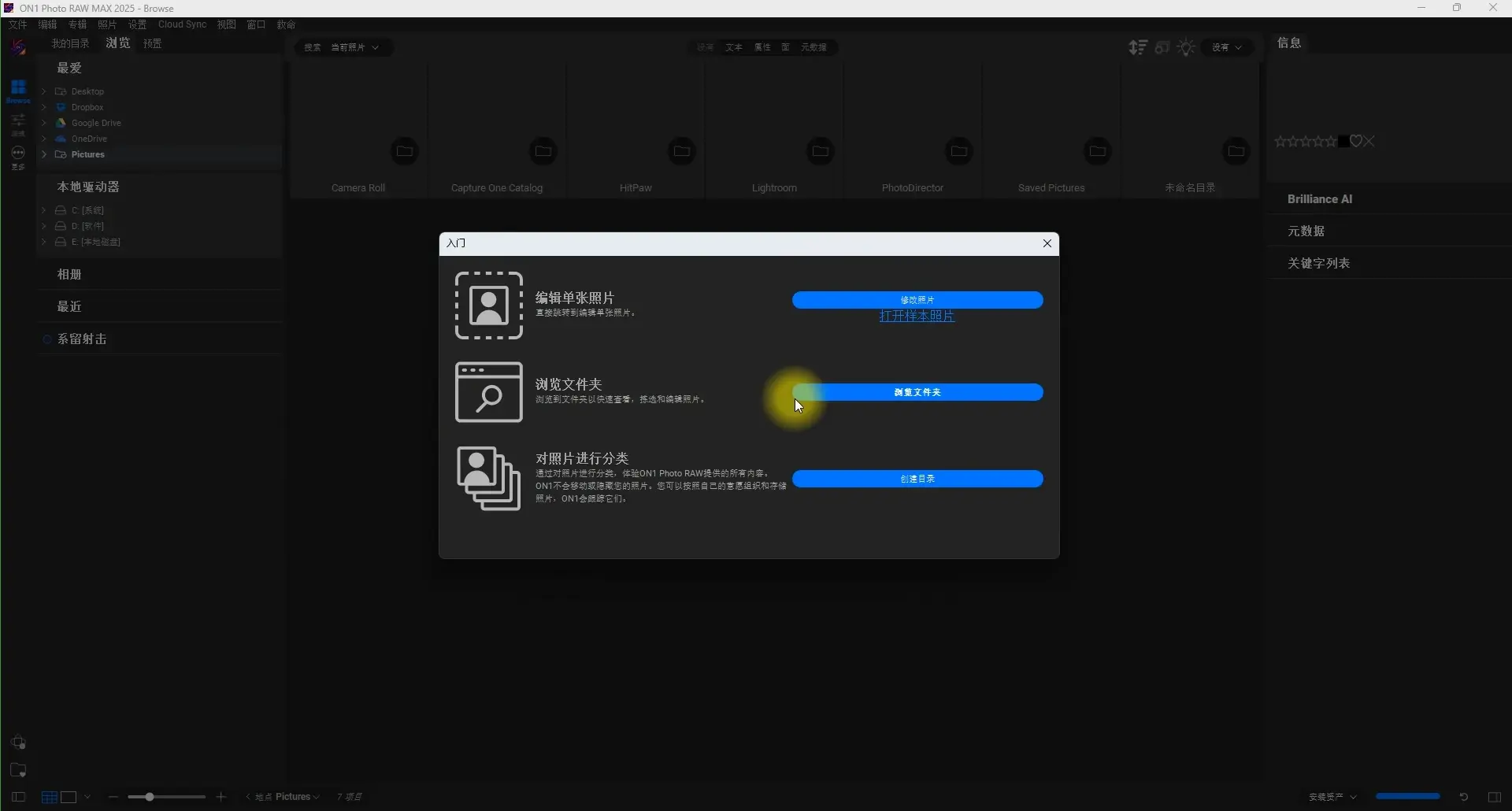This screenshot has width=1512, height=811.
Task: Click the light bulb icon in toolbar
Action: [1186, 47]
